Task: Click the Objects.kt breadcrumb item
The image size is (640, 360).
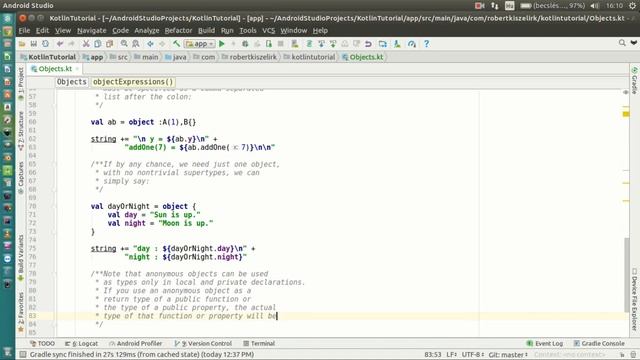Action: pos(363,57)
